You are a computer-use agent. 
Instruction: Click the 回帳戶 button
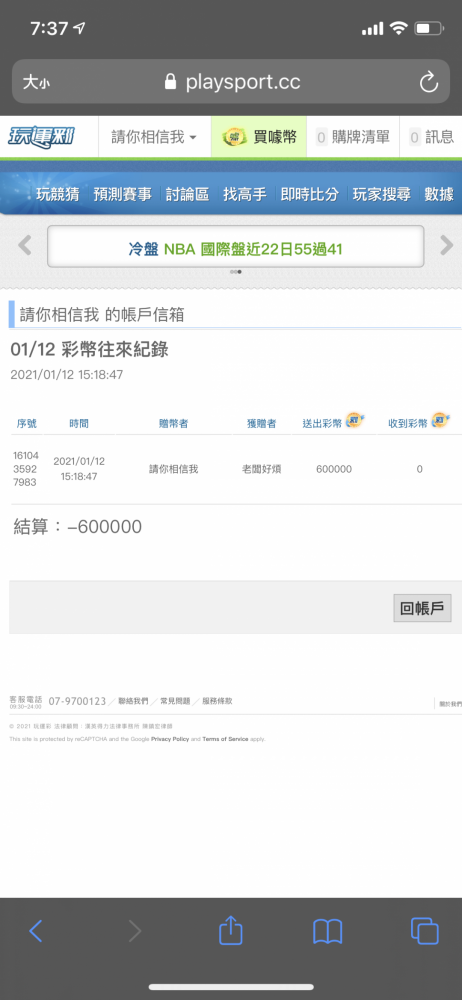click(422, 608)
